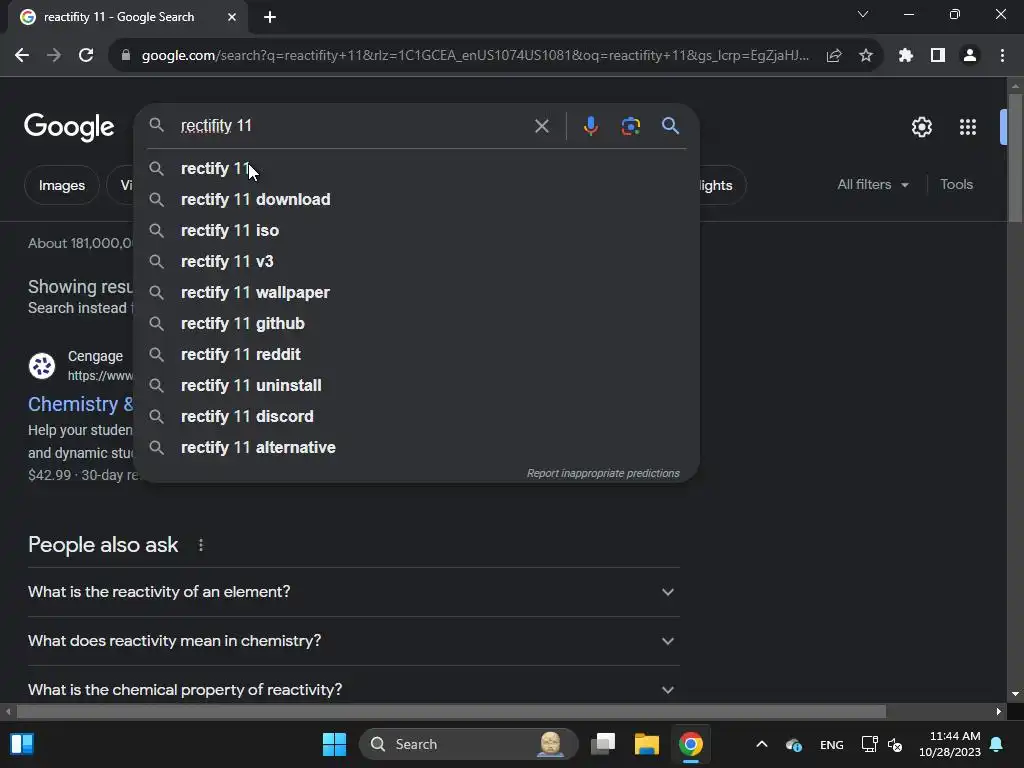
Task: Open the network and volume flyout
Action: coord(882,744)
